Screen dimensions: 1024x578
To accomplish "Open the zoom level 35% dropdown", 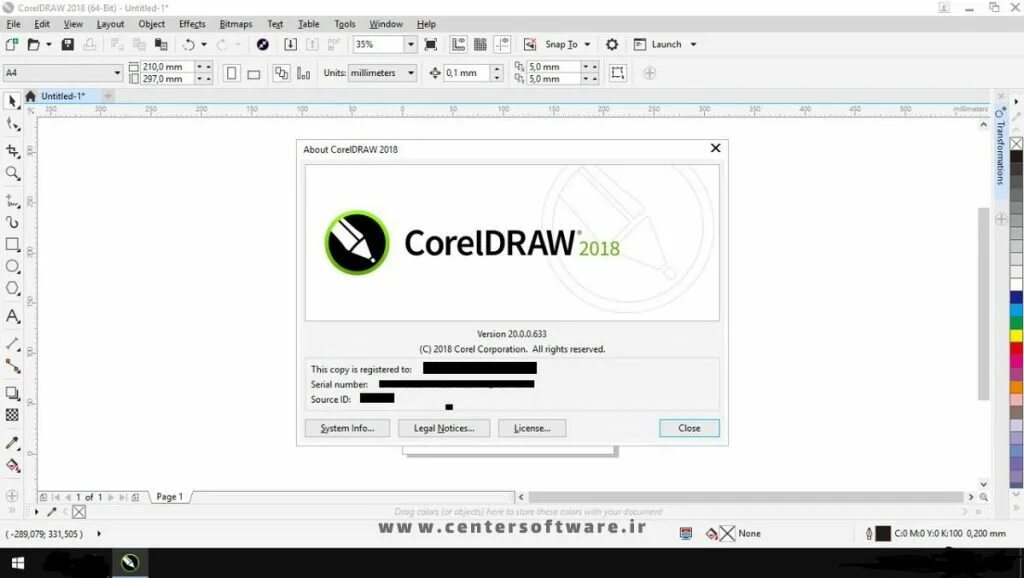I will click(x=410, y=44).
